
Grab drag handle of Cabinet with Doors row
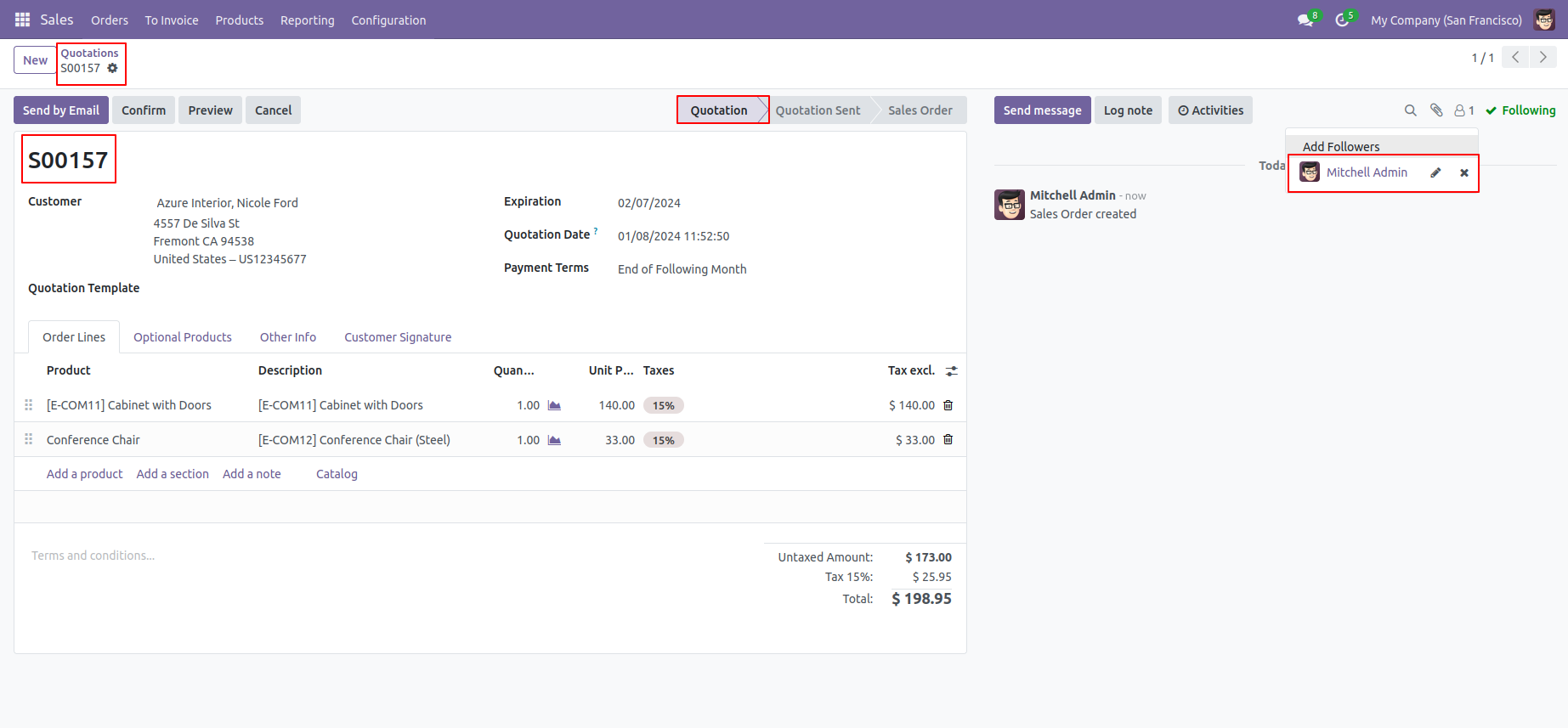point(29,405)
